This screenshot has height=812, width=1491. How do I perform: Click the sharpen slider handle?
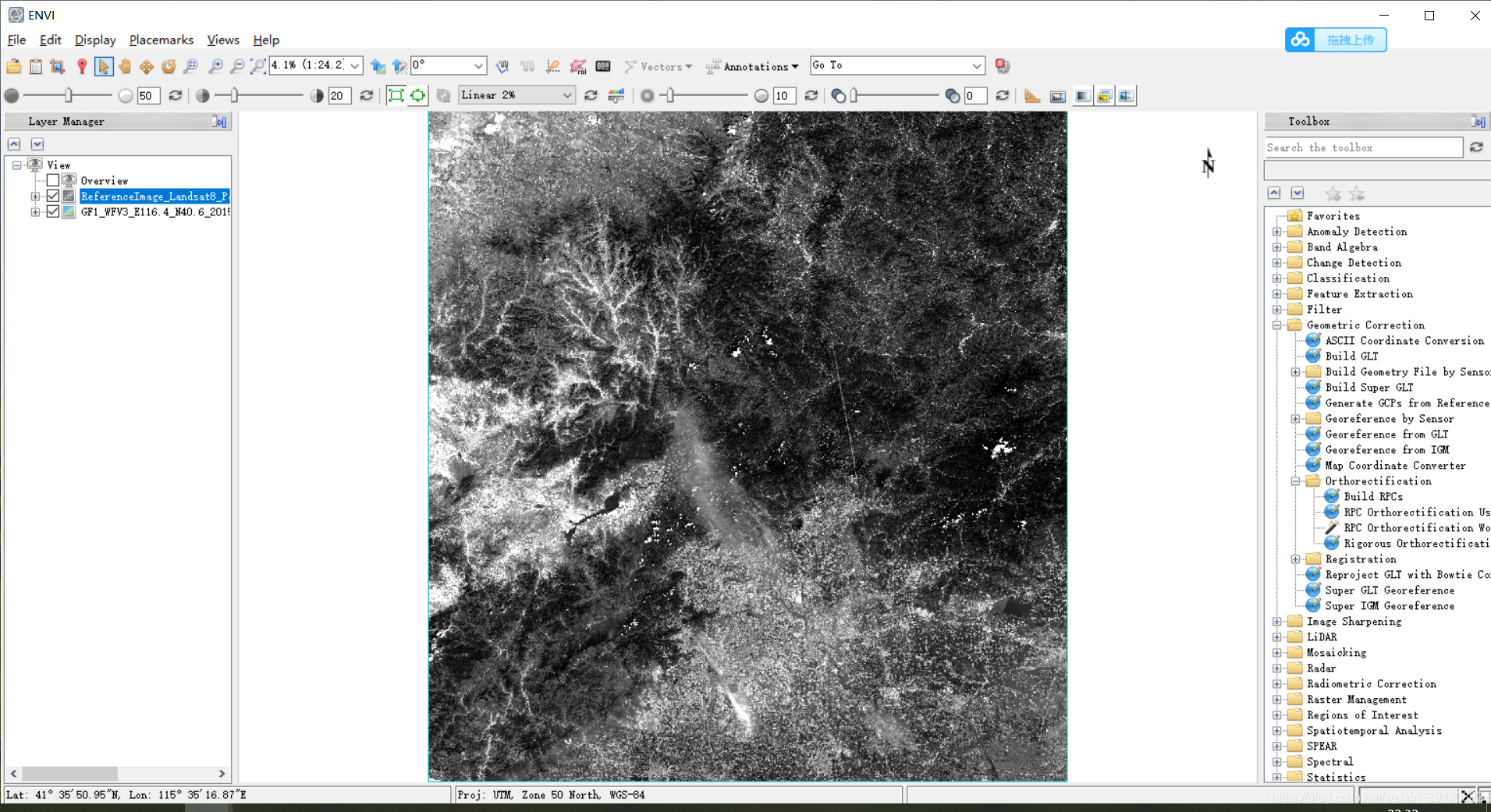(x=670, y=95)
